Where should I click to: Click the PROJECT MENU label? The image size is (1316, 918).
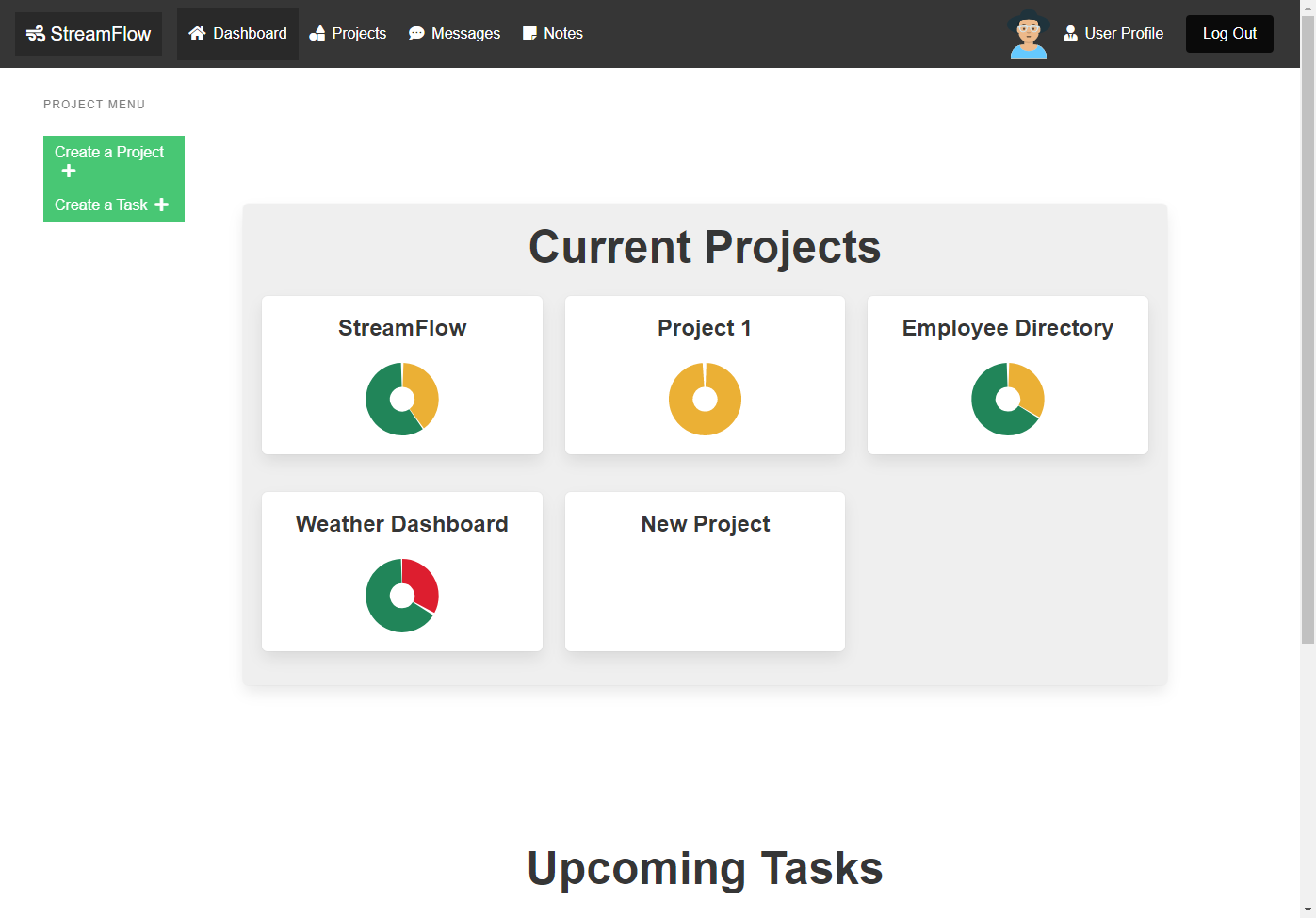pyautogui.click(x=94, y=105)
